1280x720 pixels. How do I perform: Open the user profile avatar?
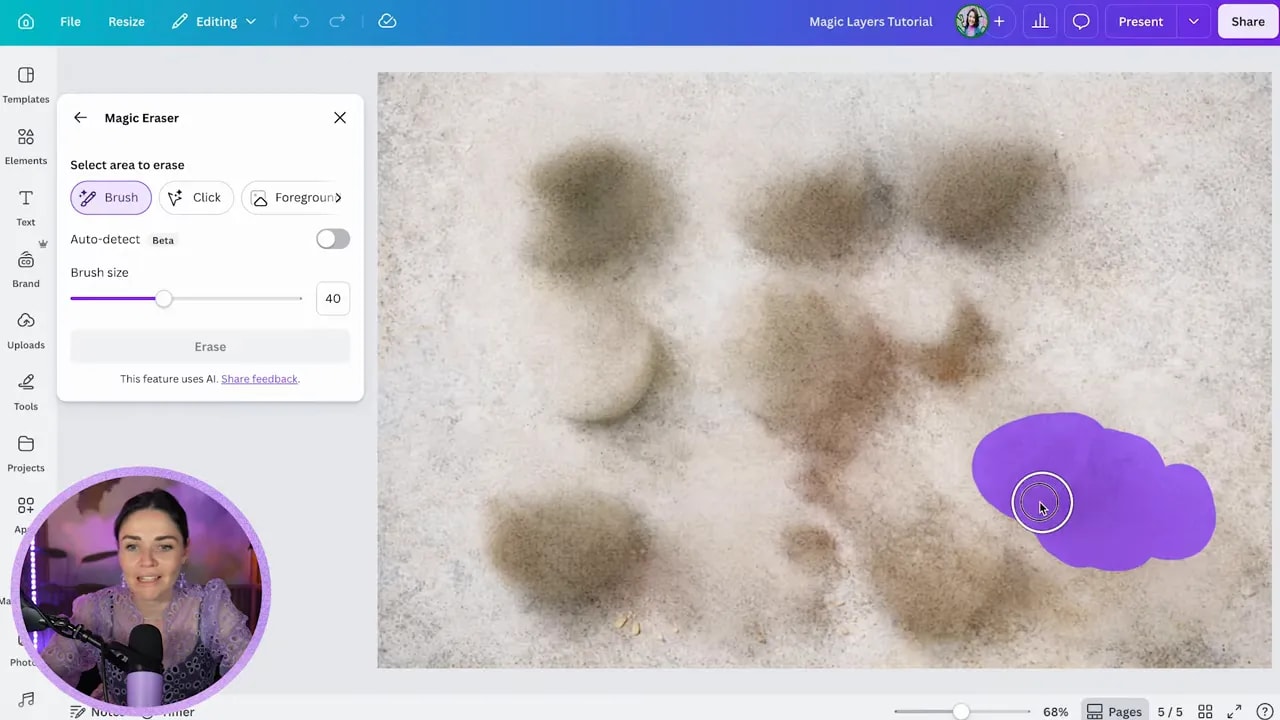tap(971, 21)
